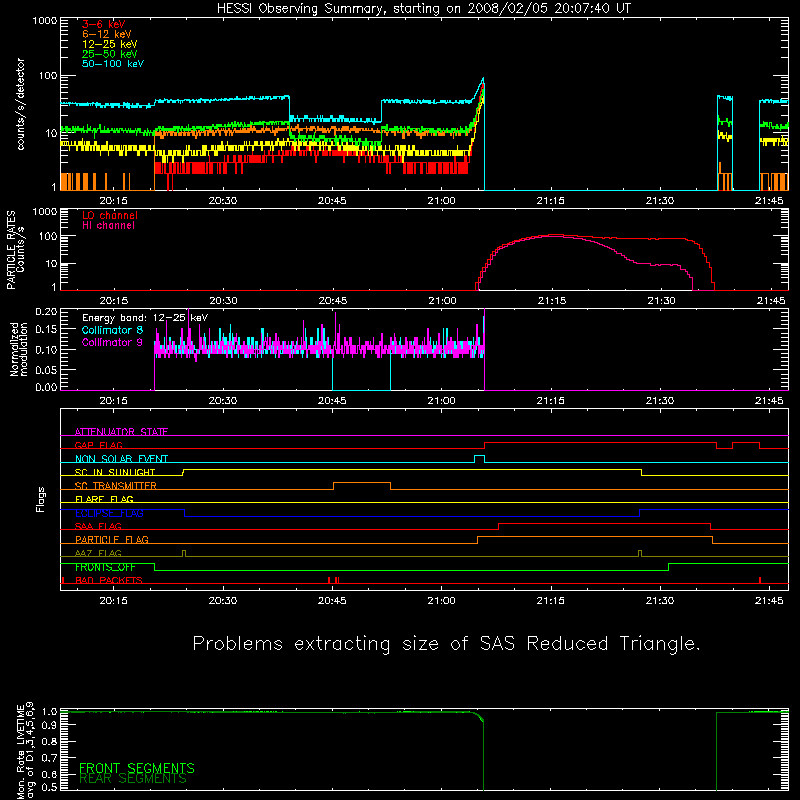The width and height of the screenshot is (800, 800).
Task: Click the 21:15 tick label under modulation plot
Action: 551,401
